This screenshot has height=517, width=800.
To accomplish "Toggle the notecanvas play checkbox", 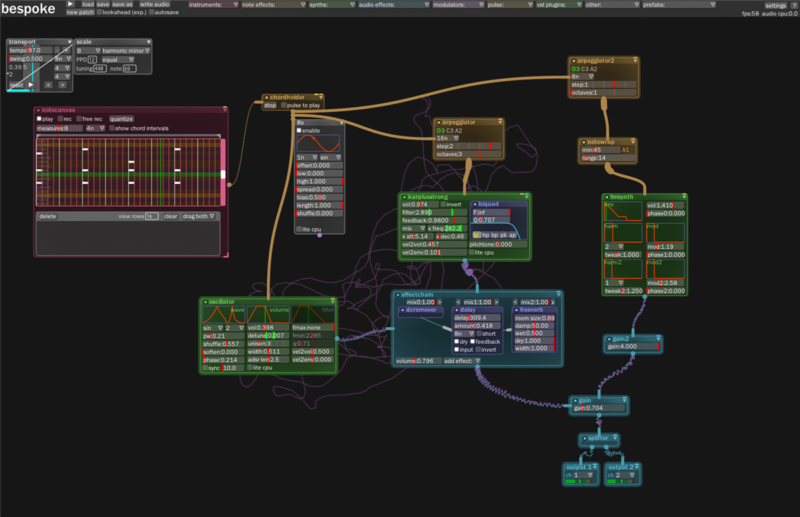I will [40, 118].
